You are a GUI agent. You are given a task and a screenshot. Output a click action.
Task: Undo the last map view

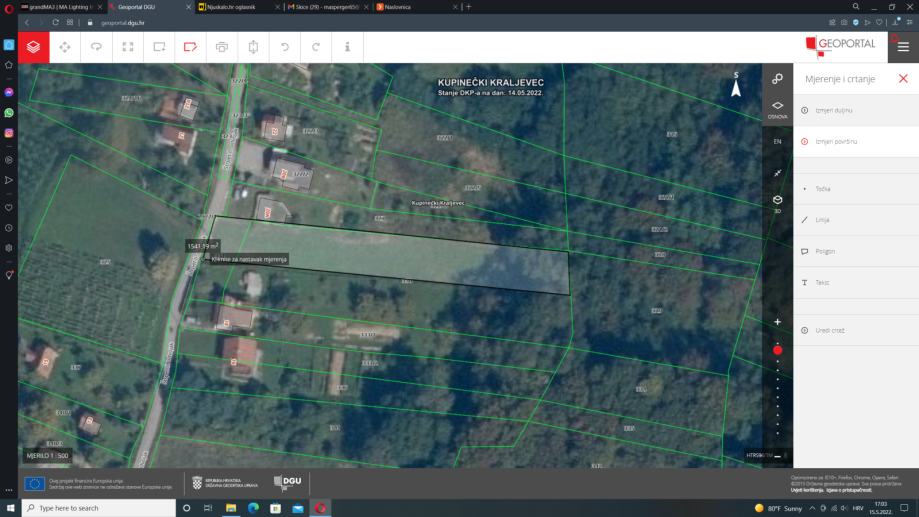point(284,47)
